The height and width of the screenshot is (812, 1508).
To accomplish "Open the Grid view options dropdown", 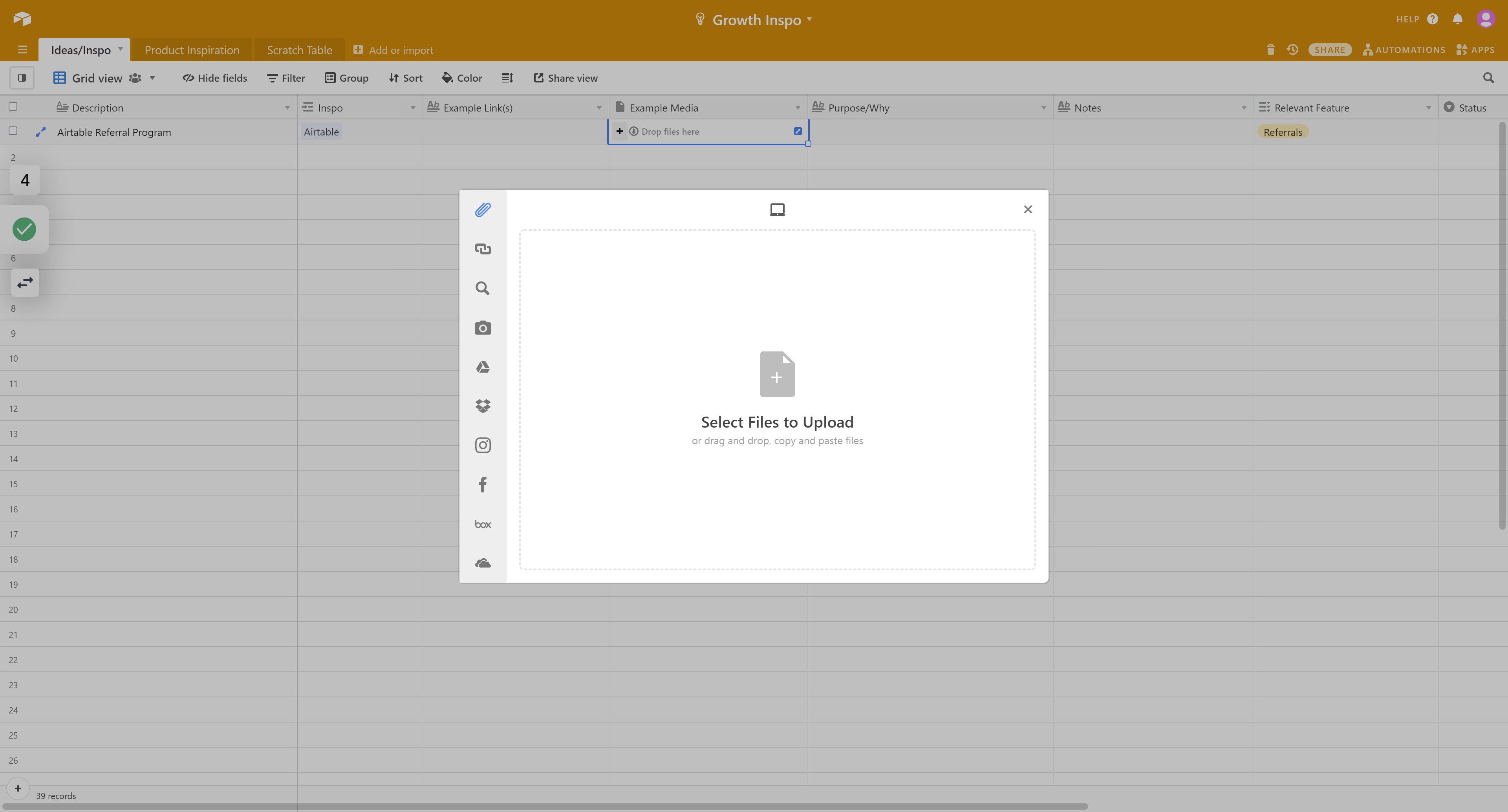I will [152, 78].
